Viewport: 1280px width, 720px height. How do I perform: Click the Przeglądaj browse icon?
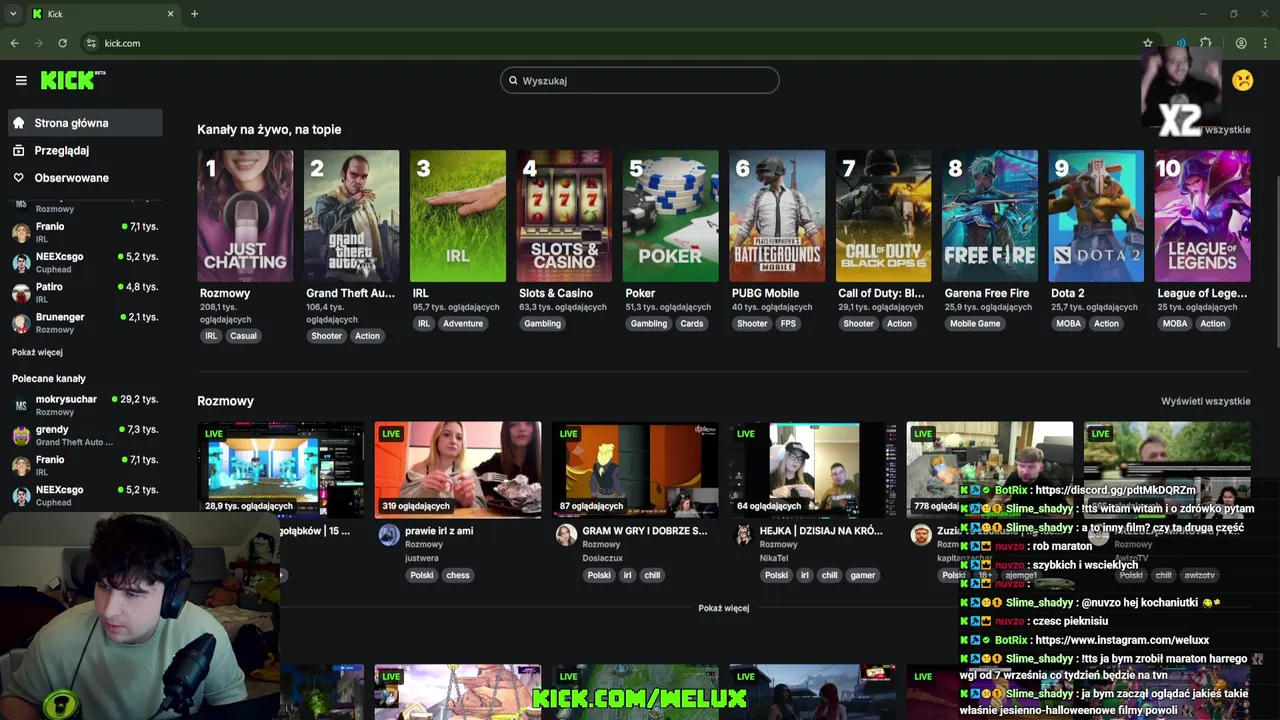(18, 150)
